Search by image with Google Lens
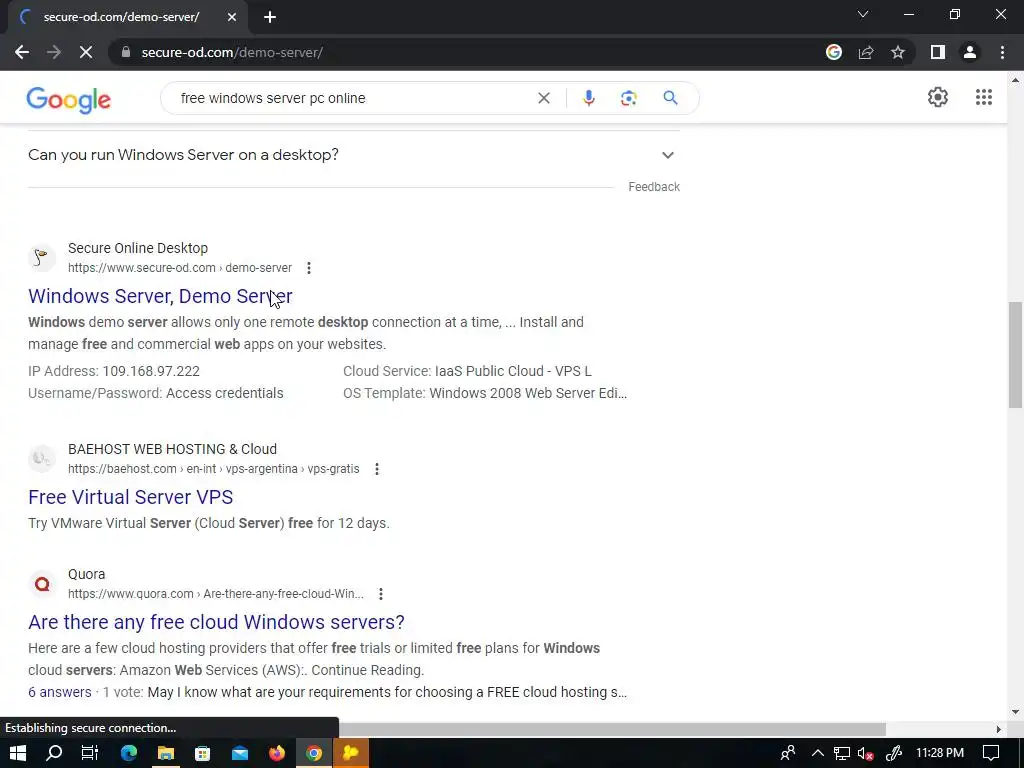 [628, 98]
